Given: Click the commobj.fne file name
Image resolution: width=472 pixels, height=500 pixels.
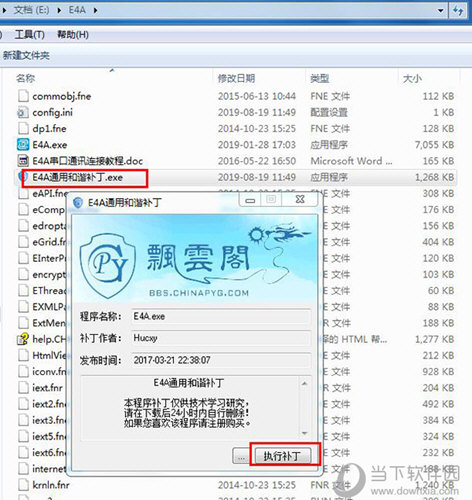Looking at the screenshot, I should [x=62, y=96].
